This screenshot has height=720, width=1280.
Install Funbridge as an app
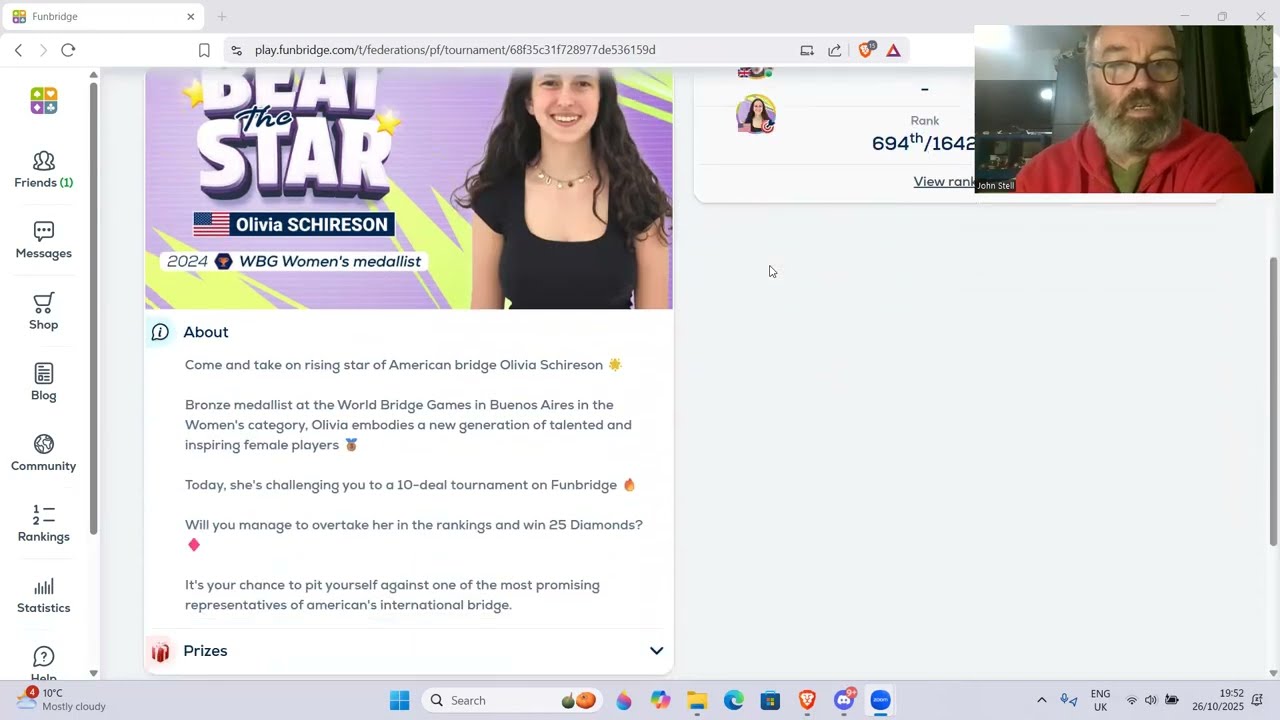pyautogui.click(x=807, y=50)
